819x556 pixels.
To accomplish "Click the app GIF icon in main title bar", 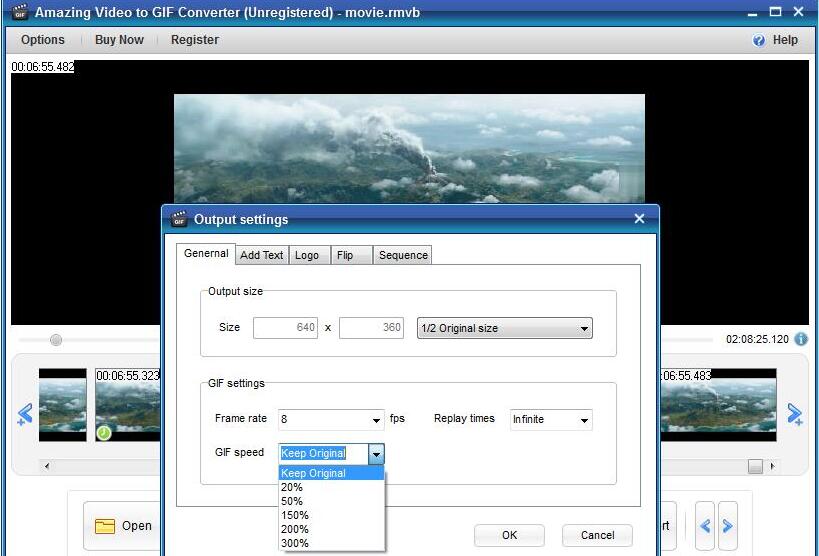I will [x=20, y=11].
